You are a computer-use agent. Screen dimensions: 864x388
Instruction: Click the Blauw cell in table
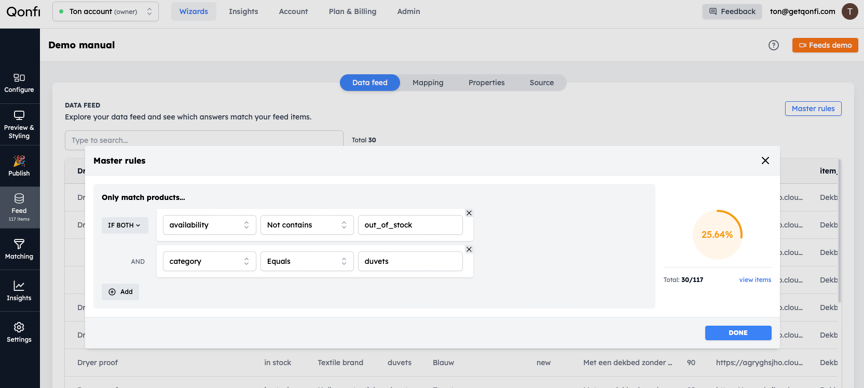444,363
